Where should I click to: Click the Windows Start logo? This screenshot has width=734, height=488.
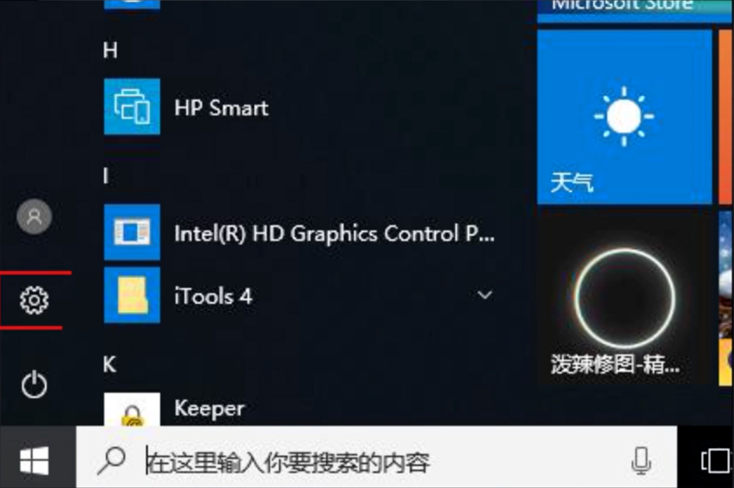click(x=34, y=461)
